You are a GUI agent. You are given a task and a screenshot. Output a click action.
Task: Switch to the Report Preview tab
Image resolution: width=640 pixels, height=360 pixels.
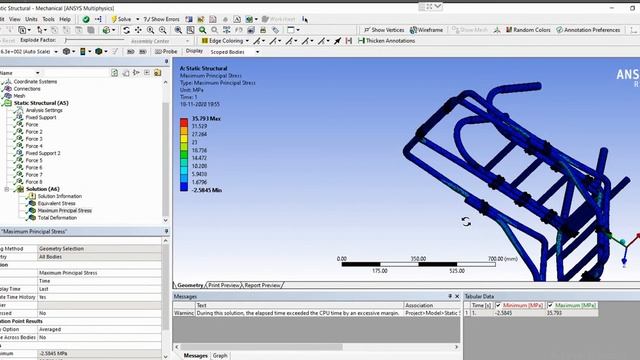click(262, 285)
